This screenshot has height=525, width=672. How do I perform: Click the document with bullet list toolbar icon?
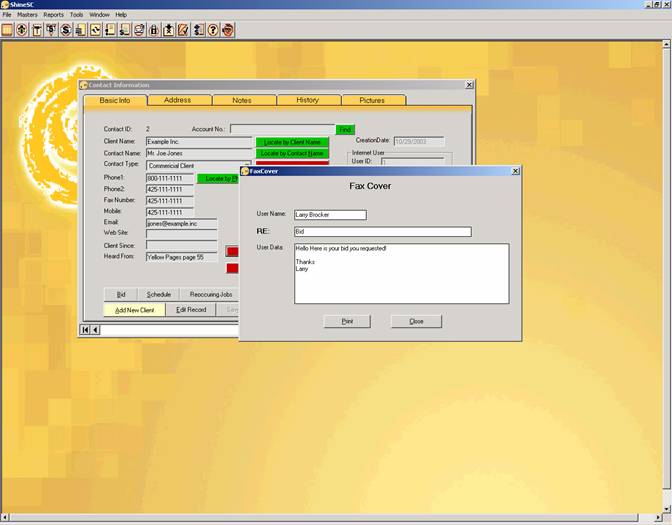110,30
